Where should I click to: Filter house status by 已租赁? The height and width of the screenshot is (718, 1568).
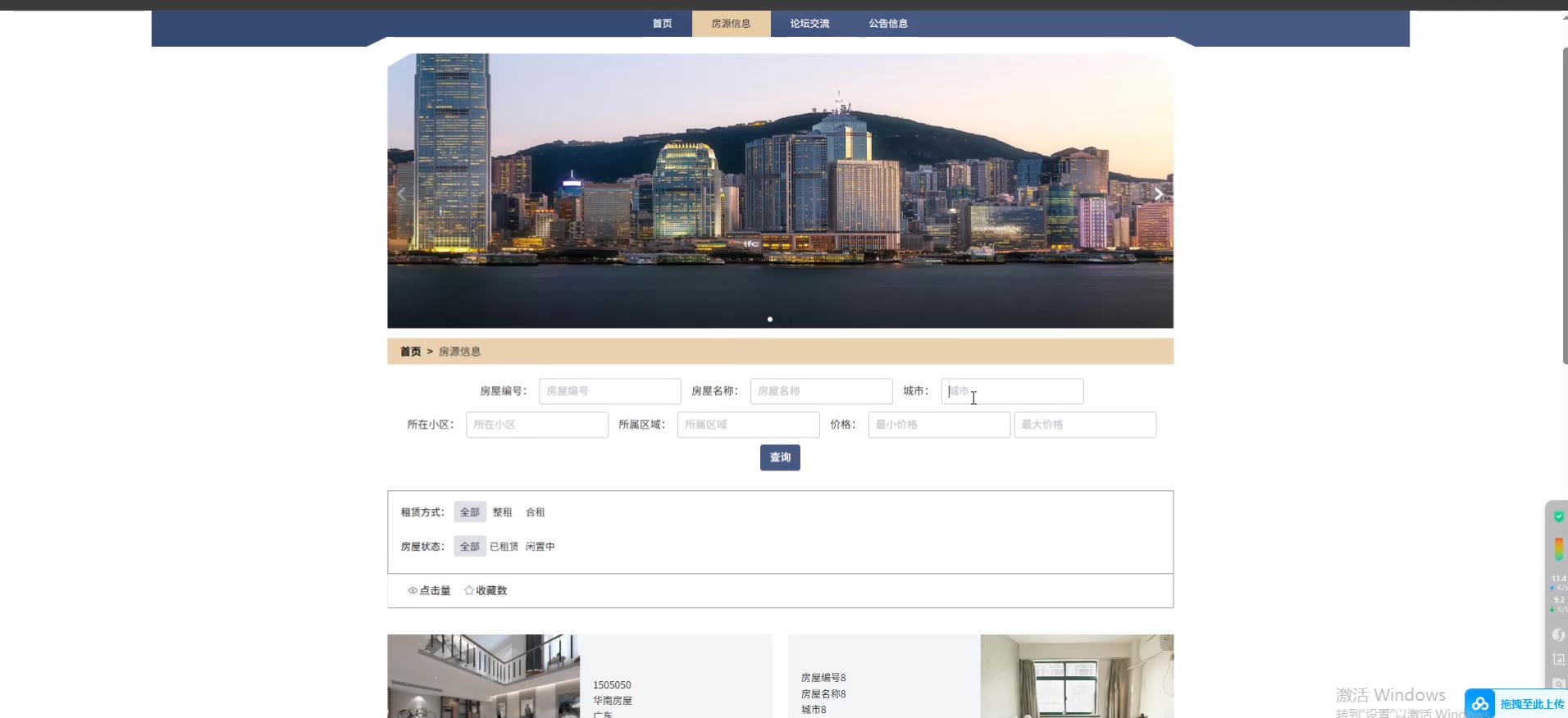coord(504,547)
